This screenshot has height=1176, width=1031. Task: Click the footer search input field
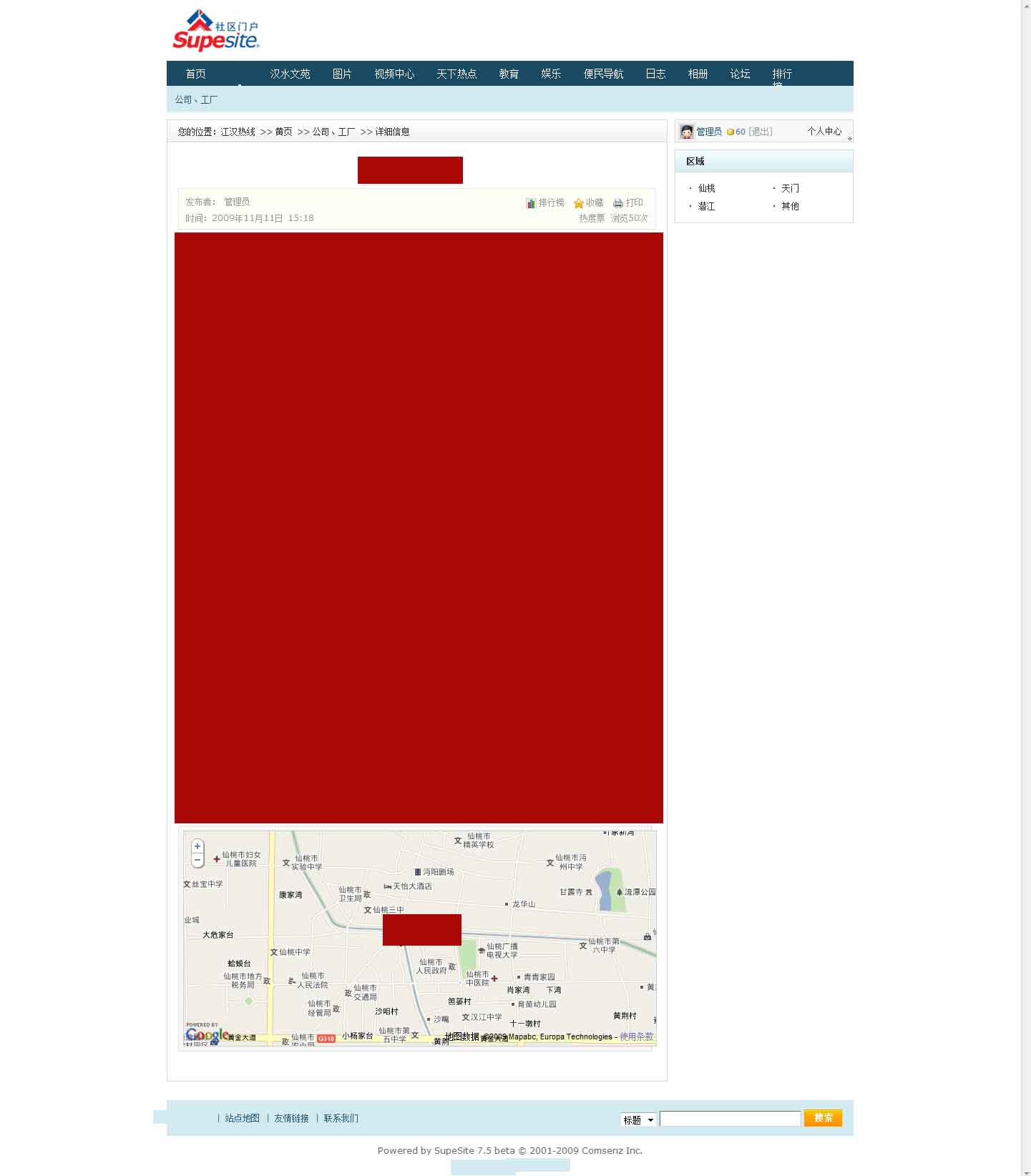click(730, 1119)
